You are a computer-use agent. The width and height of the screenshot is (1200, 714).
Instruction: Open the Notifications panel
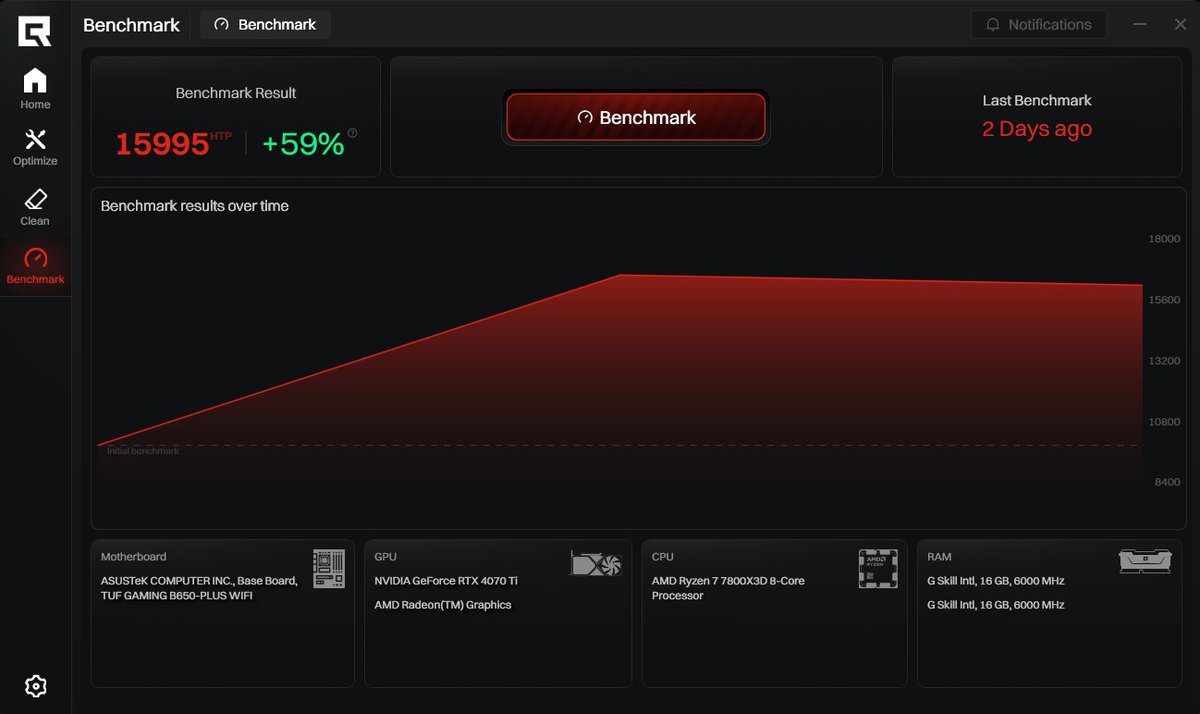click(1038, 25)
